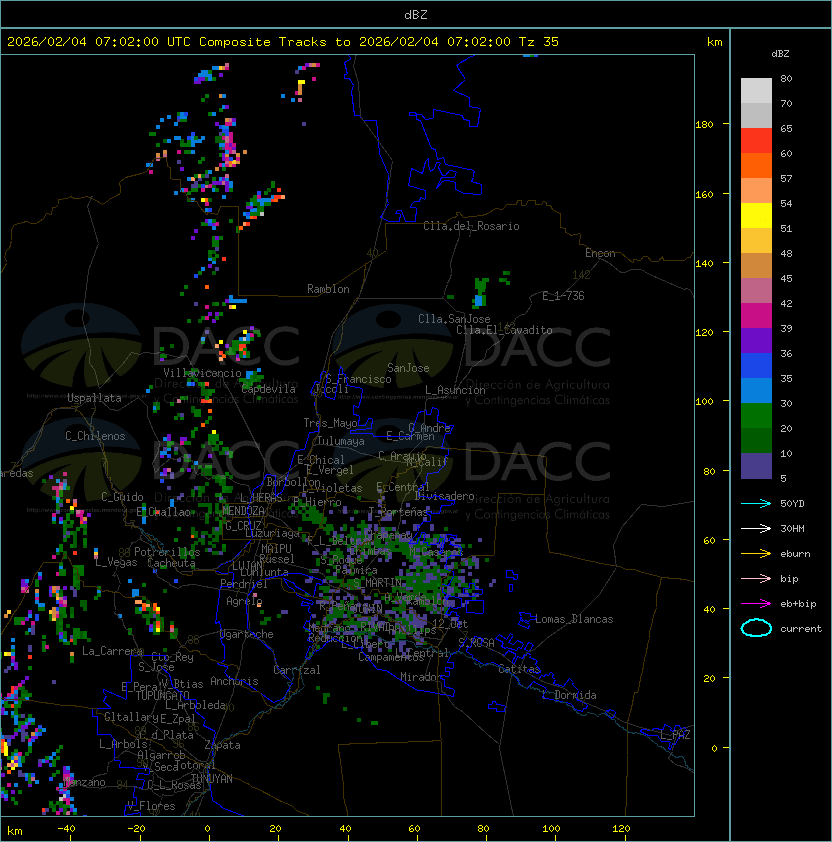832x842 pixels.
Task: Click the white 30HM arrow icon
Action: tap(756, 528)
